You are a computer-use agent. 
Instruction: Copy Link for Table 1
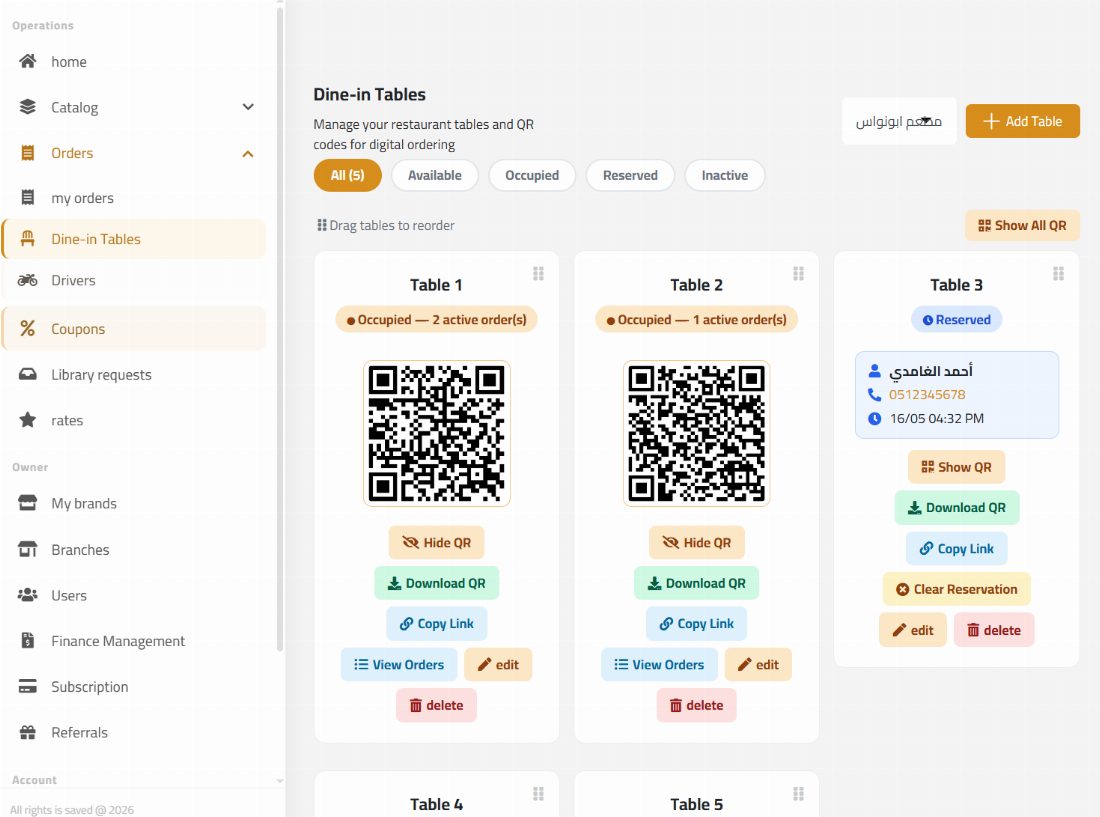point(436,623)
